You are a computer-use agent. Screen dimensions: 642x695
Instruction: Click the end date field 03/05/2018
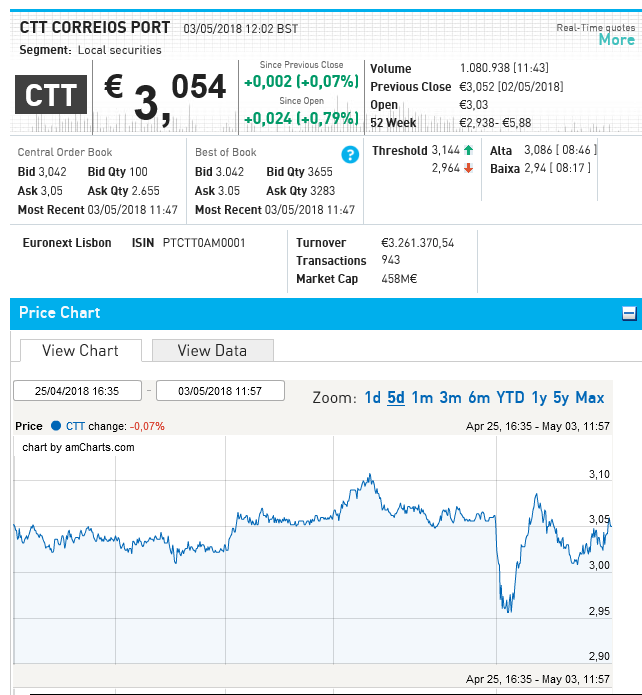pyautogui.click(x=220, y=391)
